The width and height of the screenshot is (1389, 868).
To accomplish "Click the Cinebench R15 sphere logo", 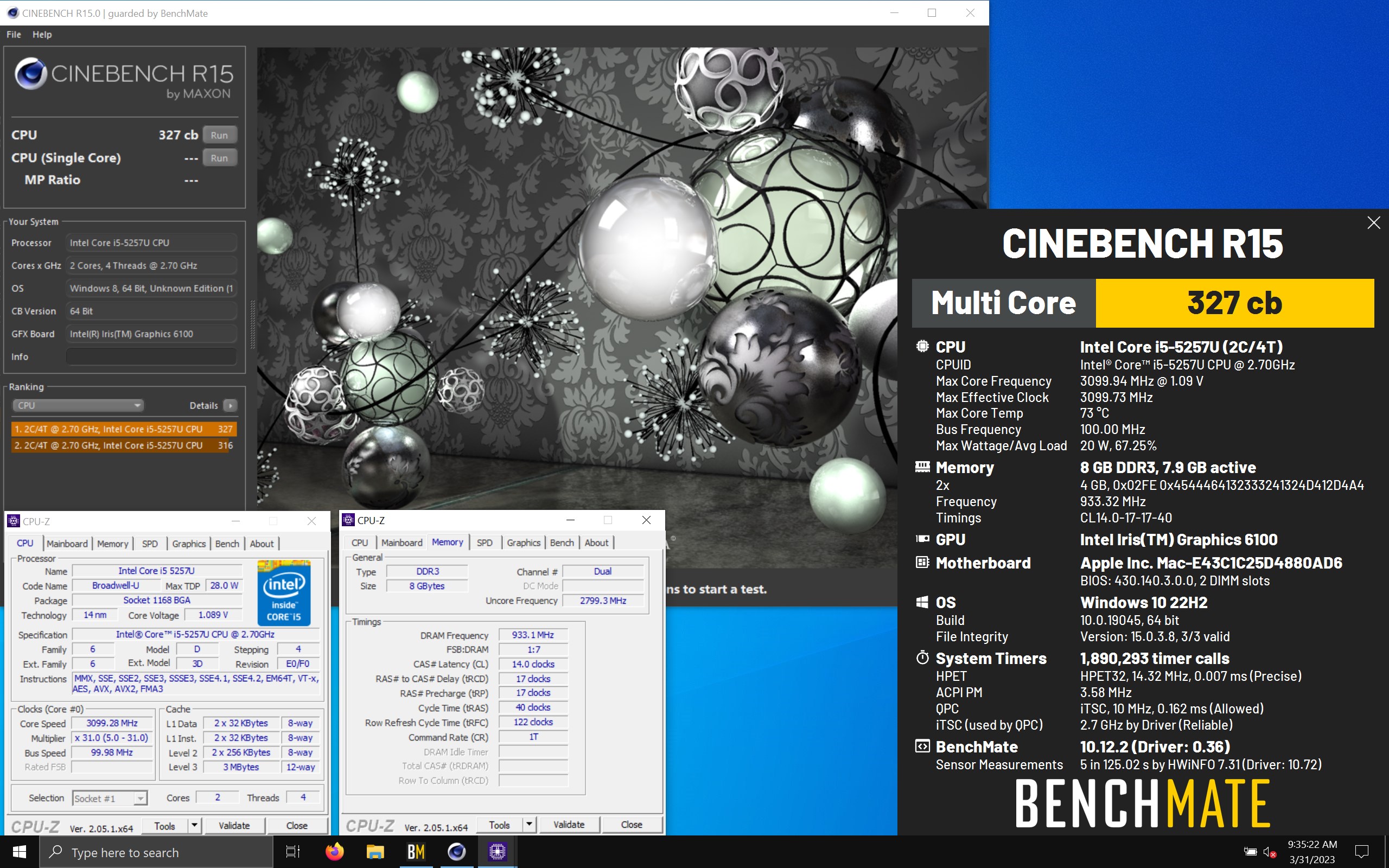I will coord(30,73).
